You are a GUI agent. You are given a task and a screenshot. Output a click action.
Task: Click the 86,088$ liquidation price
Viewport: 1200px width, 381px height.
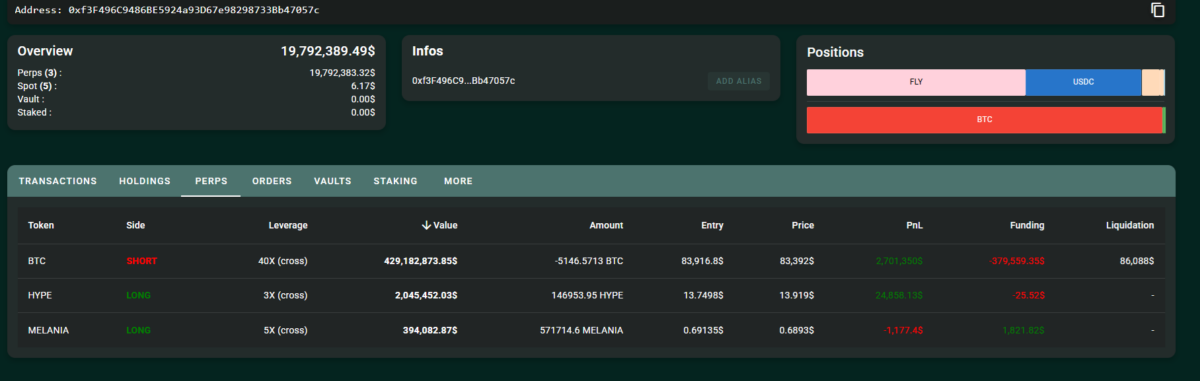coord(1136,261)
